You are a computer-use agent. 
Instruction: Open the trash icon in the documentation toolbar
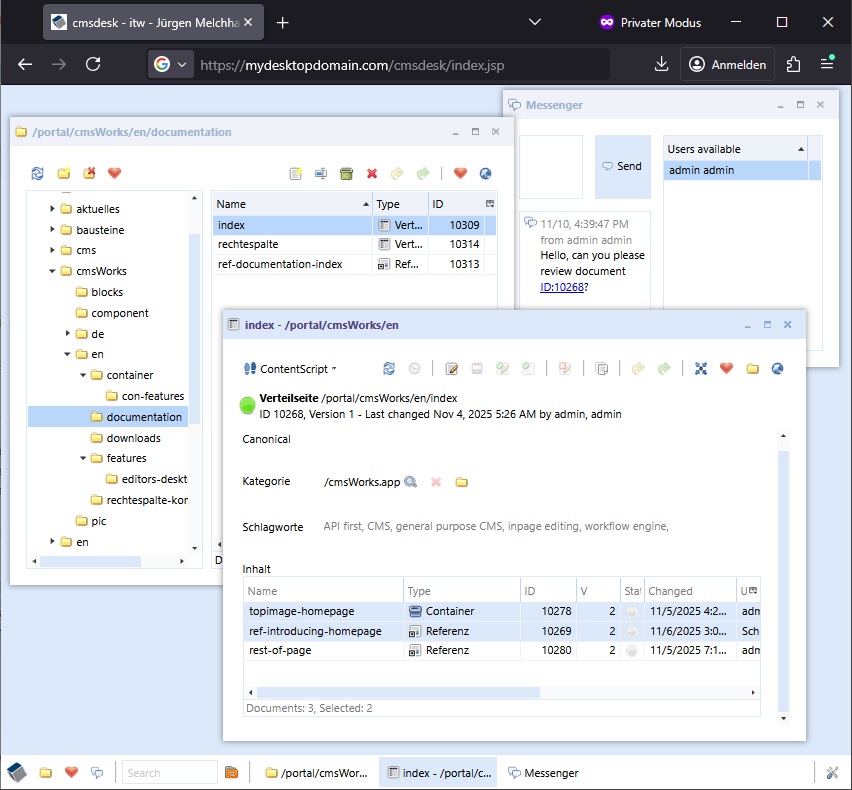346,173
